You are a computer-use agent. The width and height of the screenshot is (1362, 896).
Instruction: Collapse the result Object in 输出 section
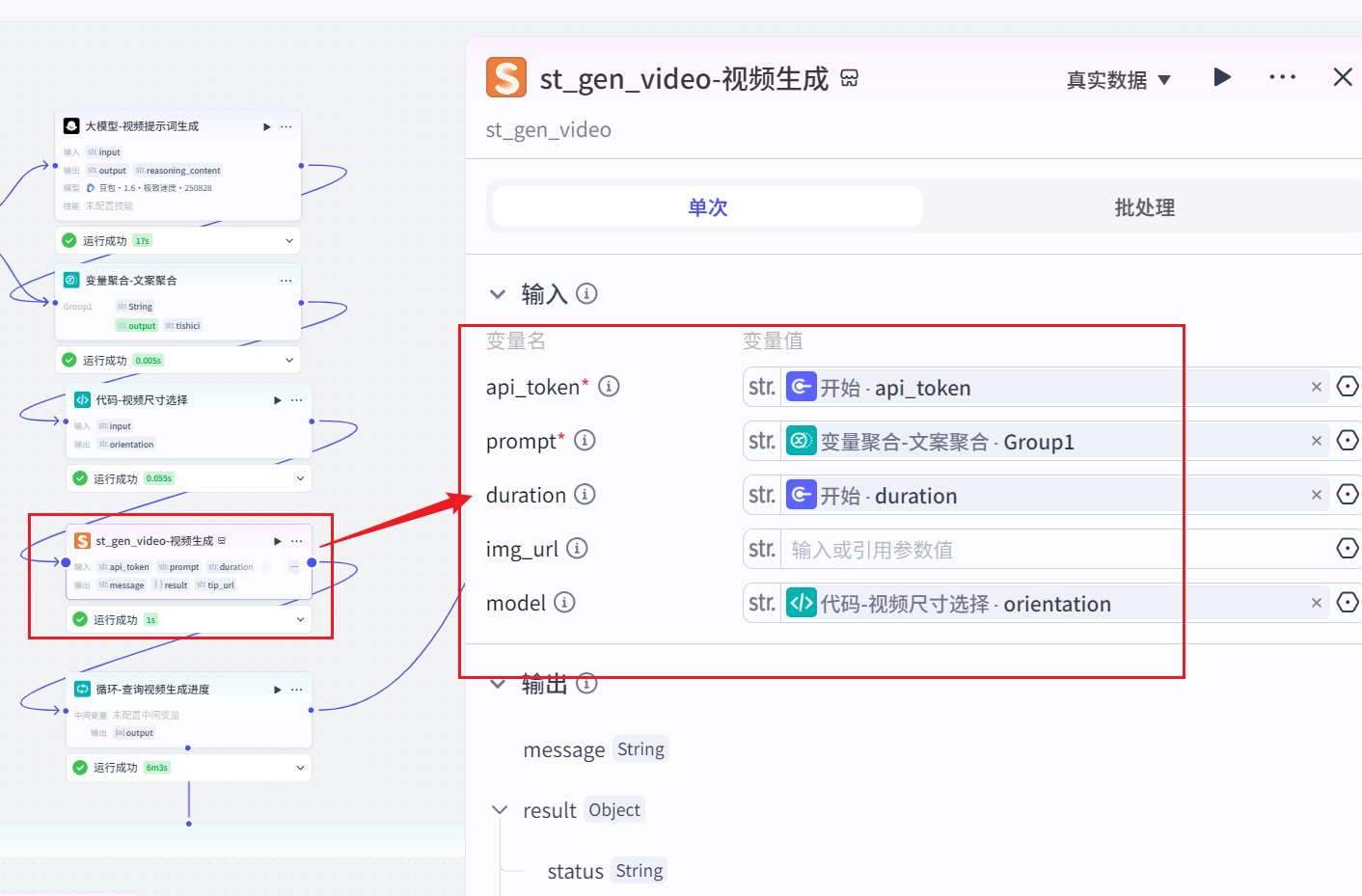tap(499, 809)
